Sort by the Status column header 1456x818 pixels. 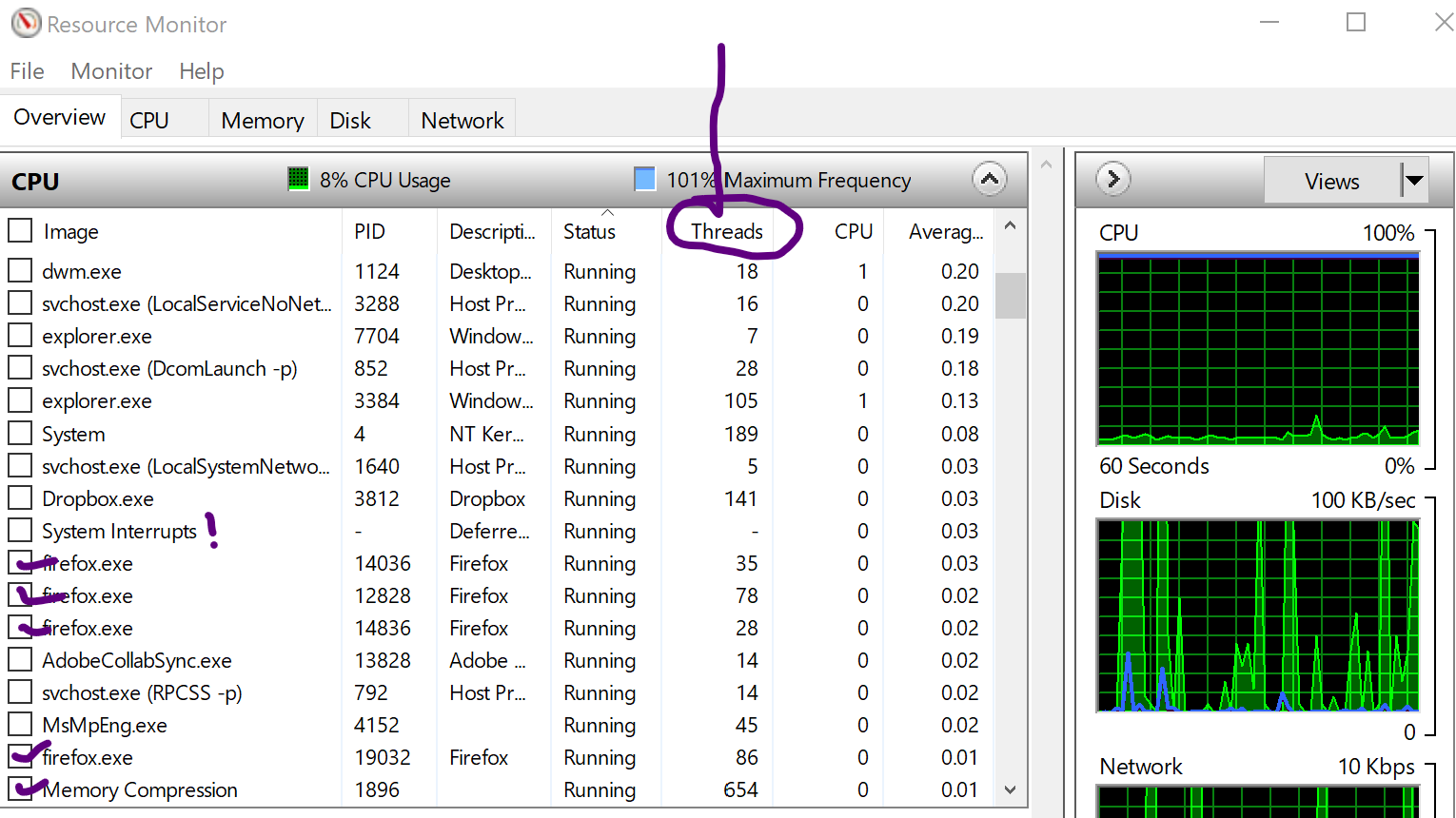click(x=590, y=232)
